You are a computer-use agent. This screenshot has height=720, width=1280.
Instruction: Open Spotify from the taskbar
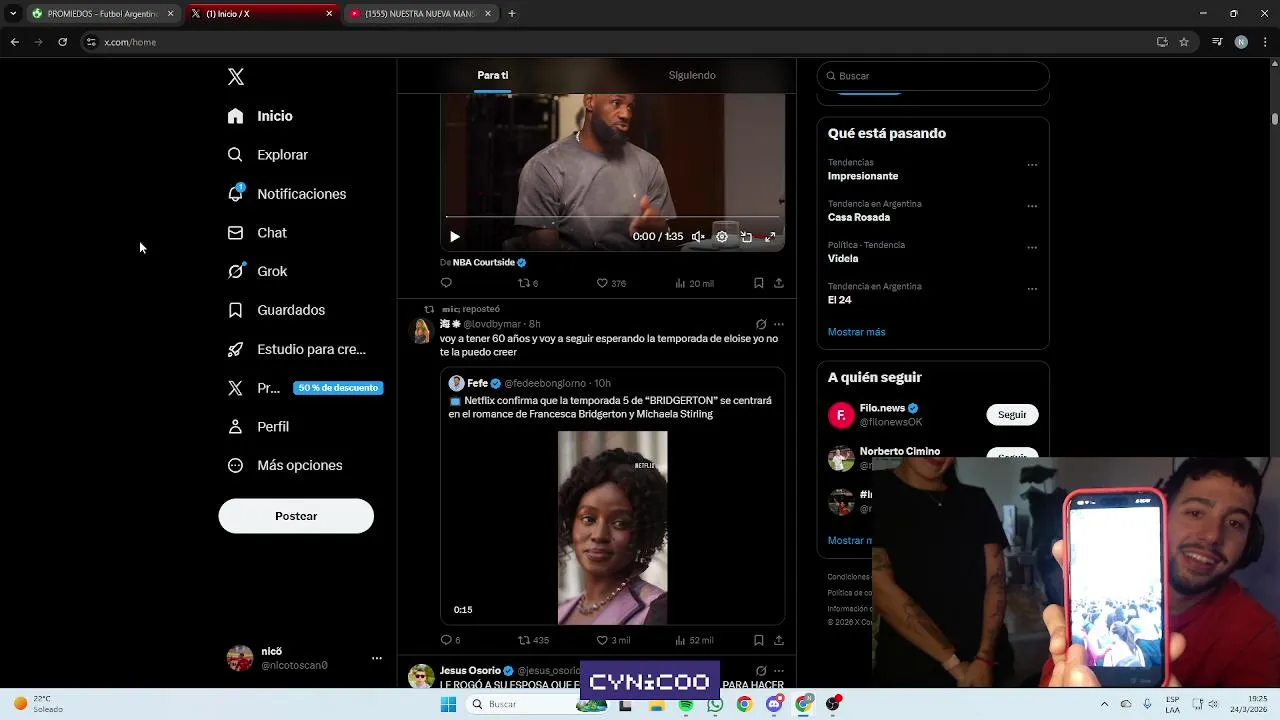coord(686,705)
